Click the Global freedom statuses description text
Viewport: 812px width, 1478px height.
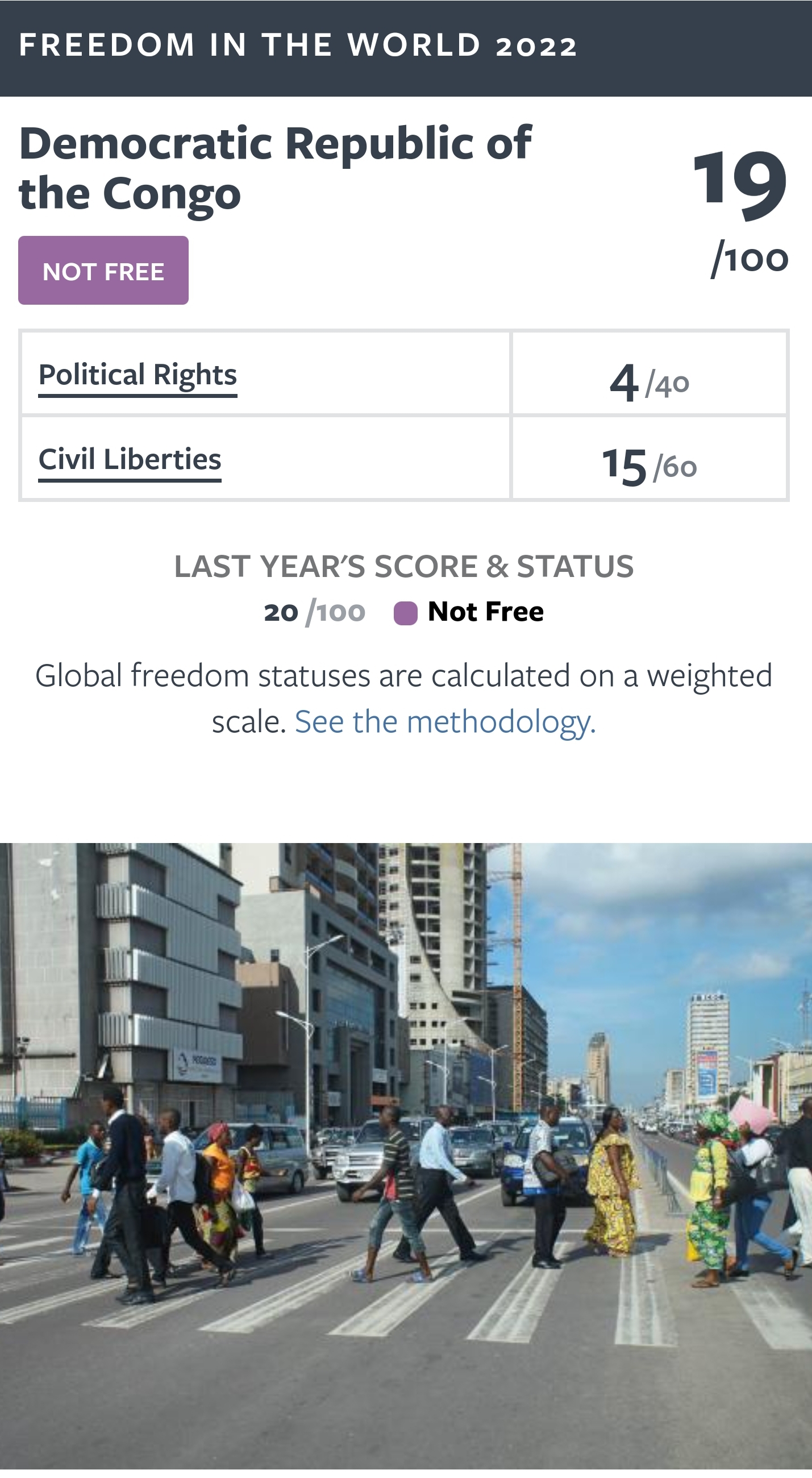tap(403, 676)
